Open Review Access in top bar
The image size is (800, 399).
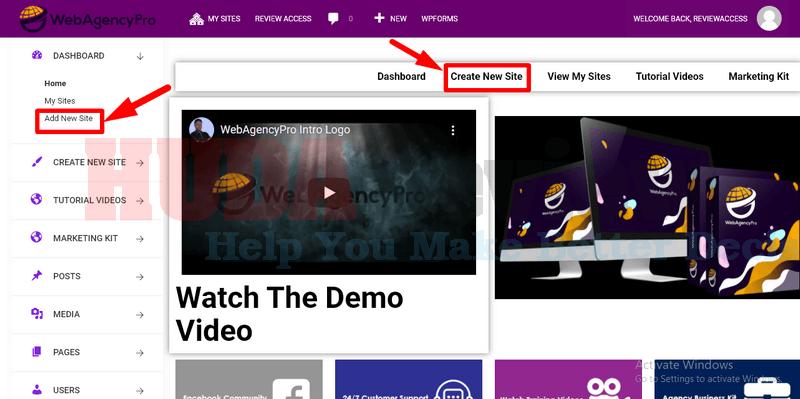pyautogui.click(x=283, y=19)
